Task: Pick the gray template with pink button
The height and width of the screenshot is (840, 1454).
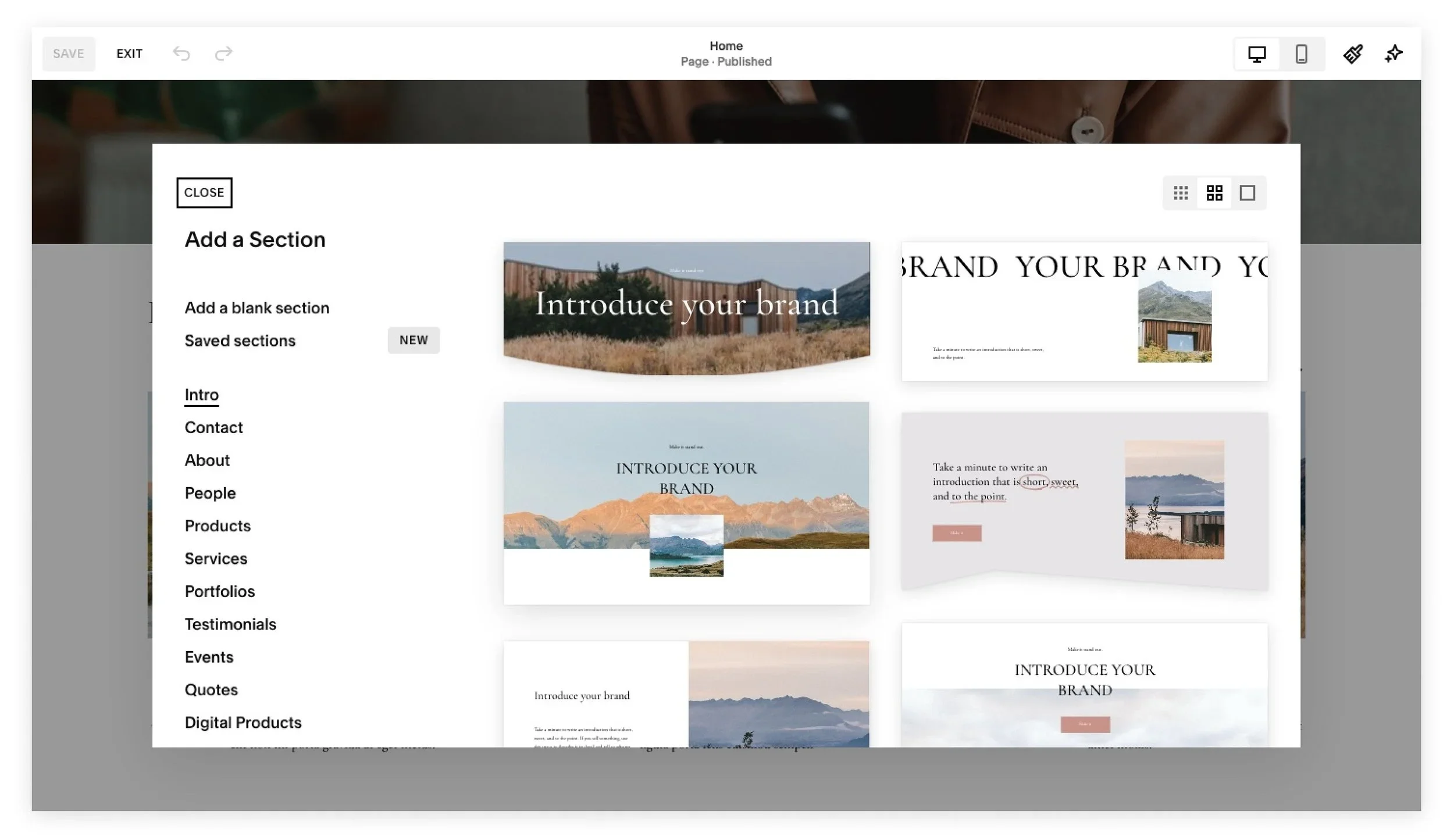Action: [x=1084, y=500]
